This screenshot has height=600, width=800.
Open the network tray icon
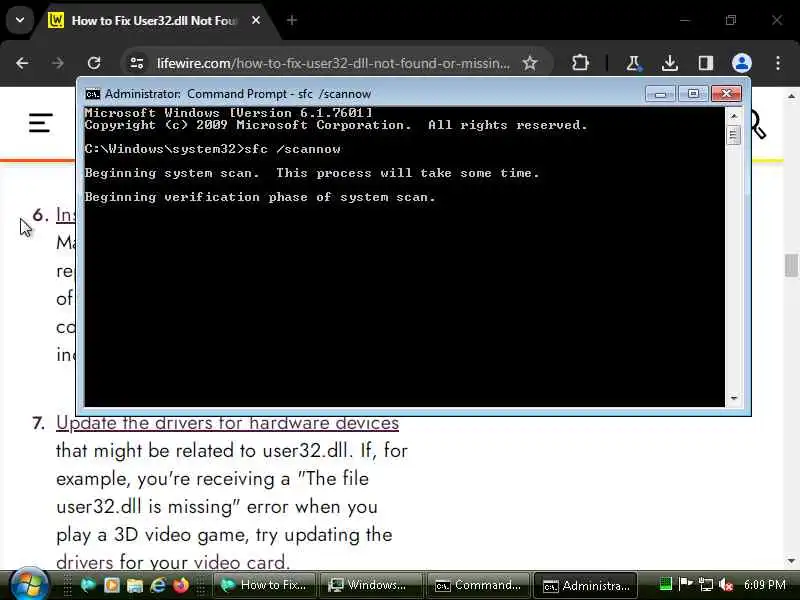point(706,584)
